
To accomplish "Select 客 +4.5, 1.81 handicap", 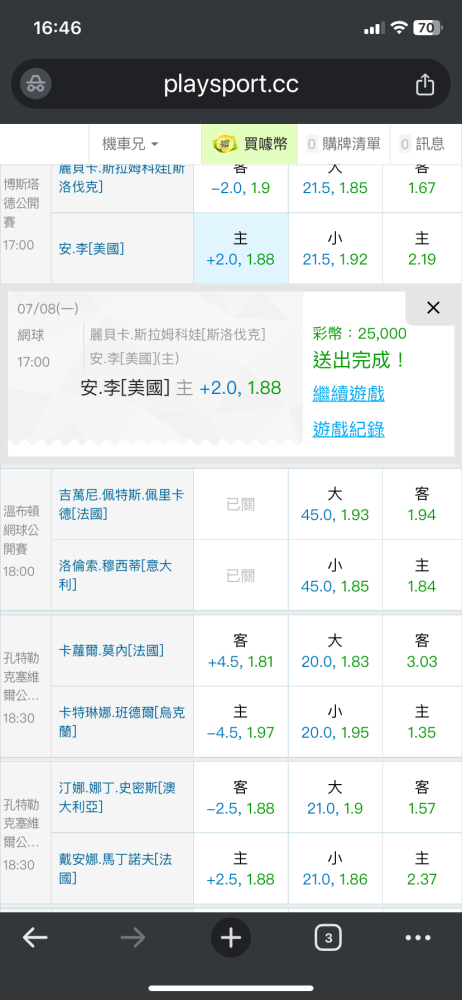I will [x=241, y=651].
